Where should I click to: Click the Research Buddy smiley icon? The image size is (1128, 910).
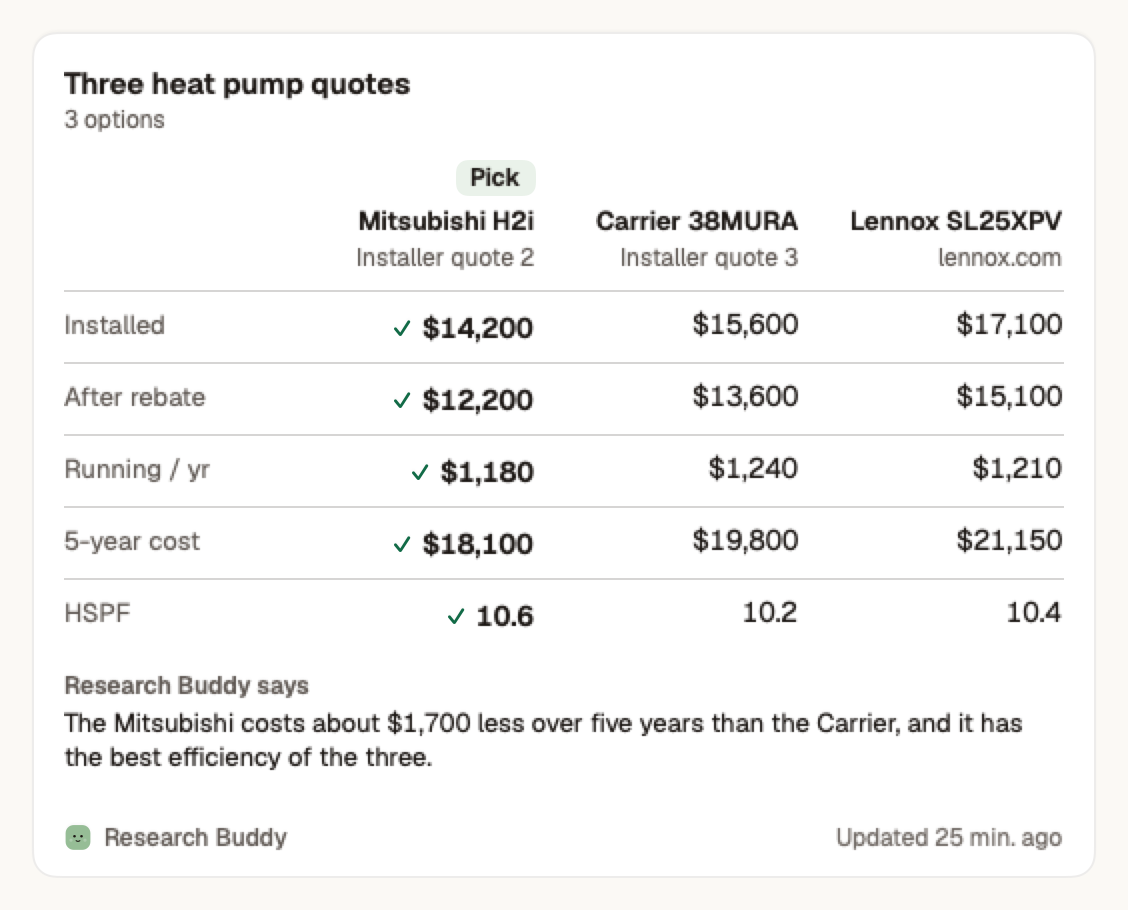78,837
